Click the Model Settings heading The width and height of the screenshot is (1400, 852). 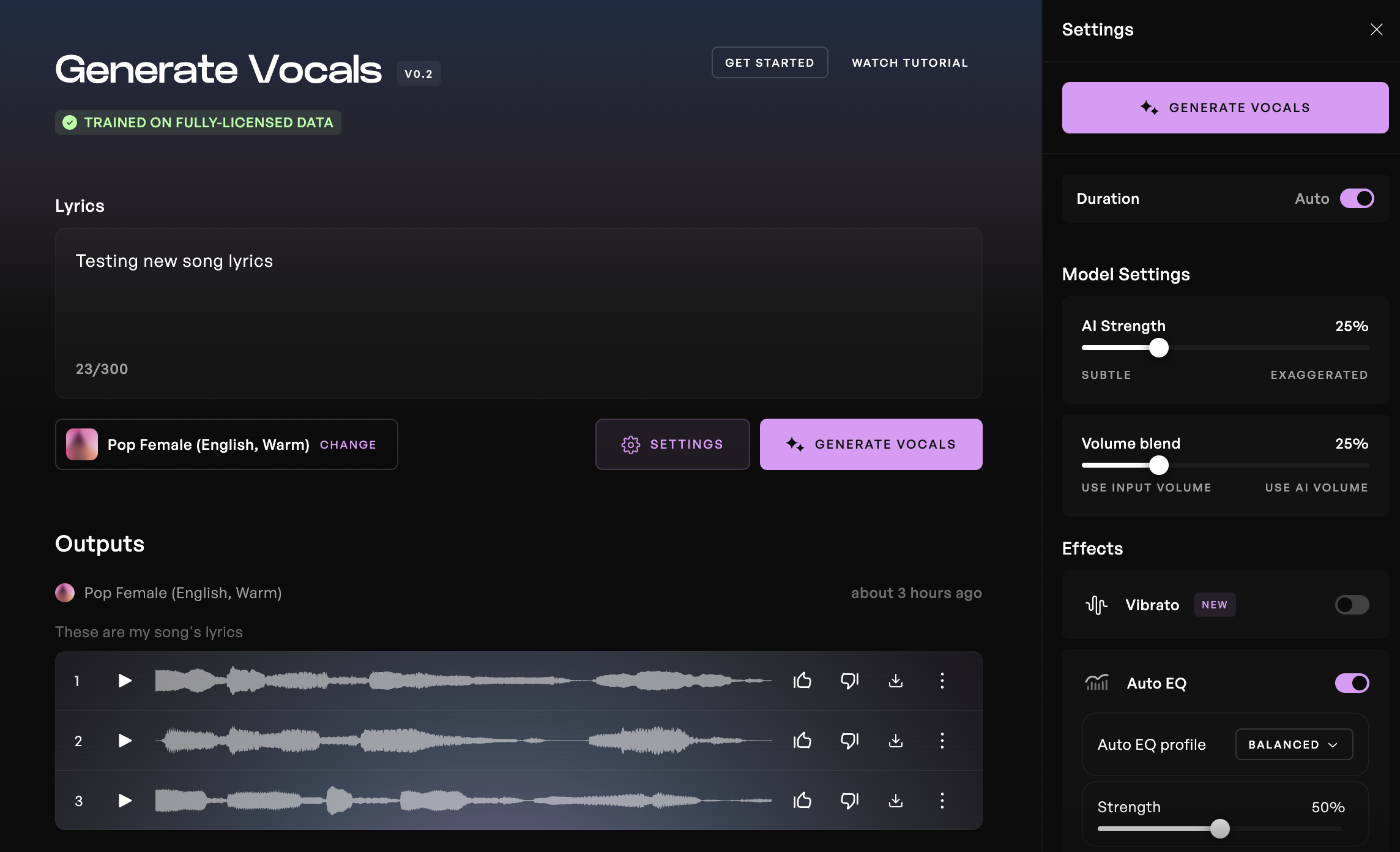click(1126, 274)
